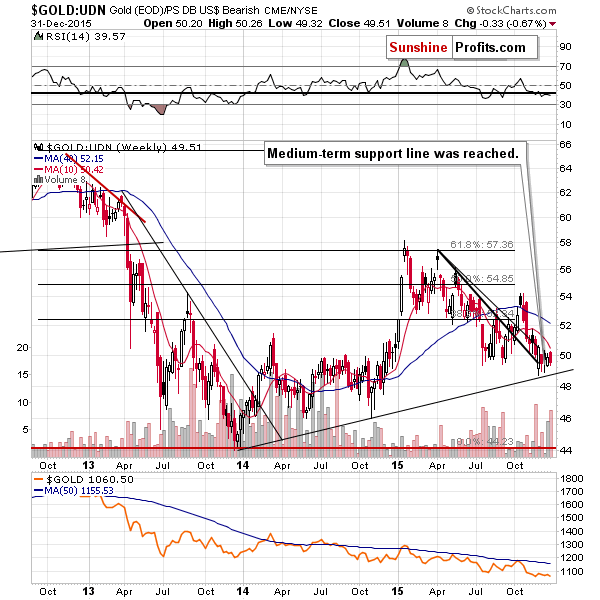The image size is (600, 600).
Task: Click the 'Medium-term support line was reached.' annotation
Action: point(393,153)
